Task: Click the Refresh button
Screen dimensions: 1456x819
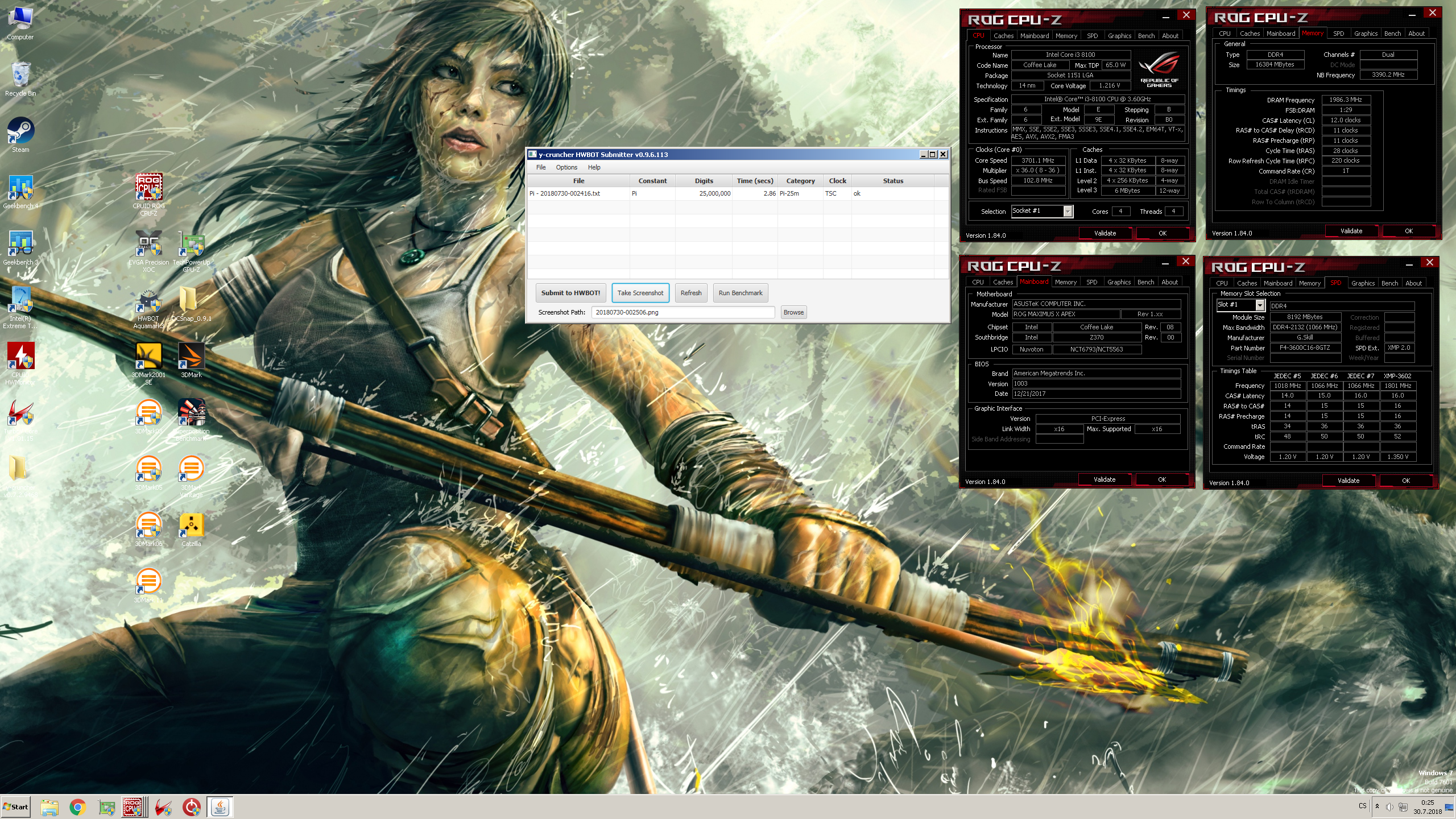Action: [691, 293]
